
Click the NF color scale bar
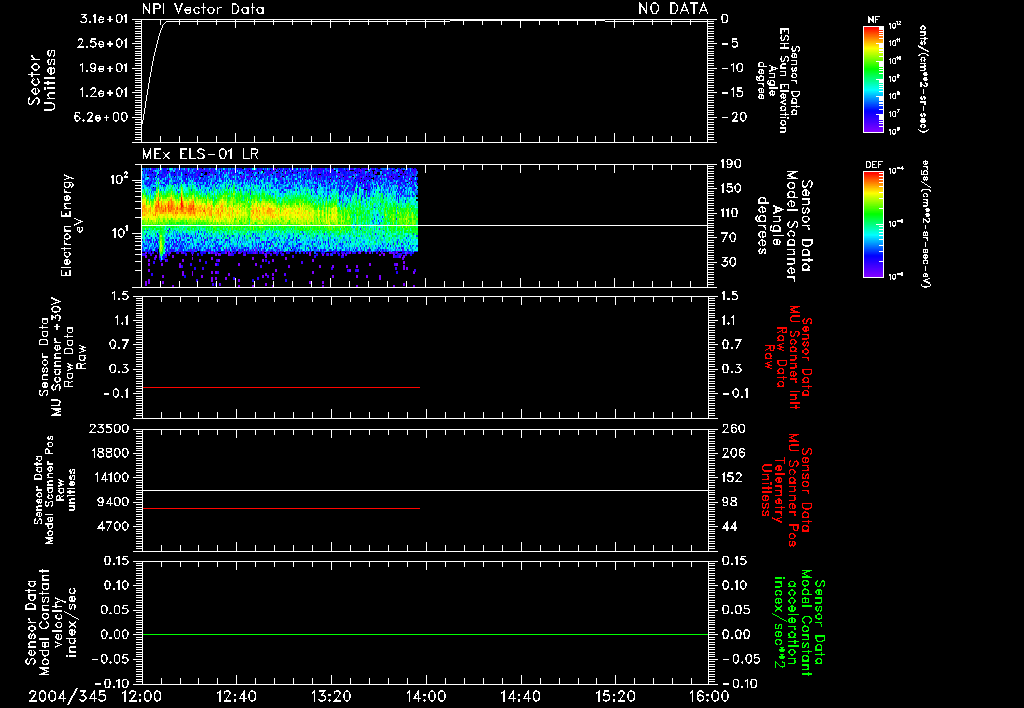[x=873, y=78]
